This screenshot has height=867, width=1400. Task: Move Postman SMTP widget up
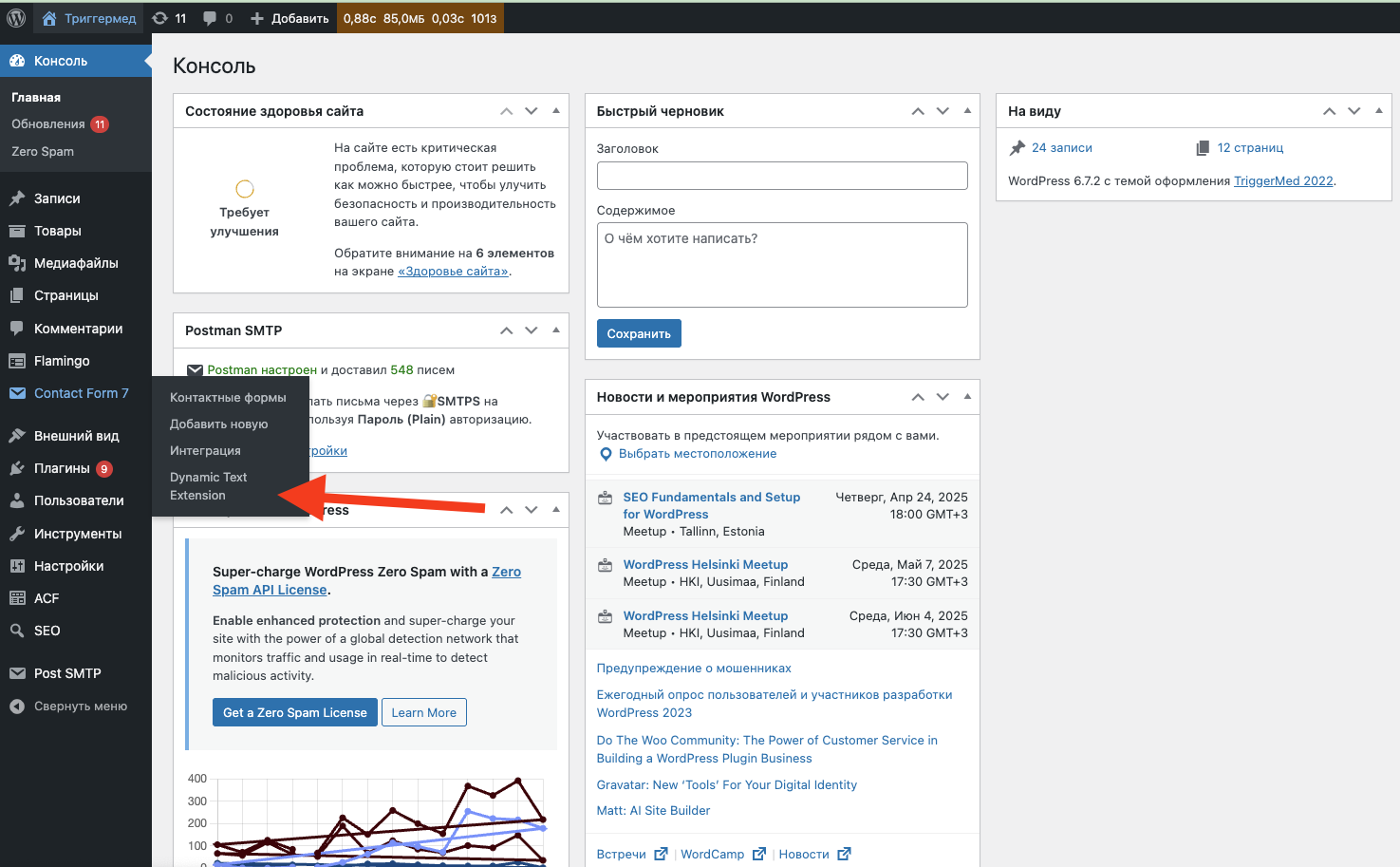coord(507,330)
